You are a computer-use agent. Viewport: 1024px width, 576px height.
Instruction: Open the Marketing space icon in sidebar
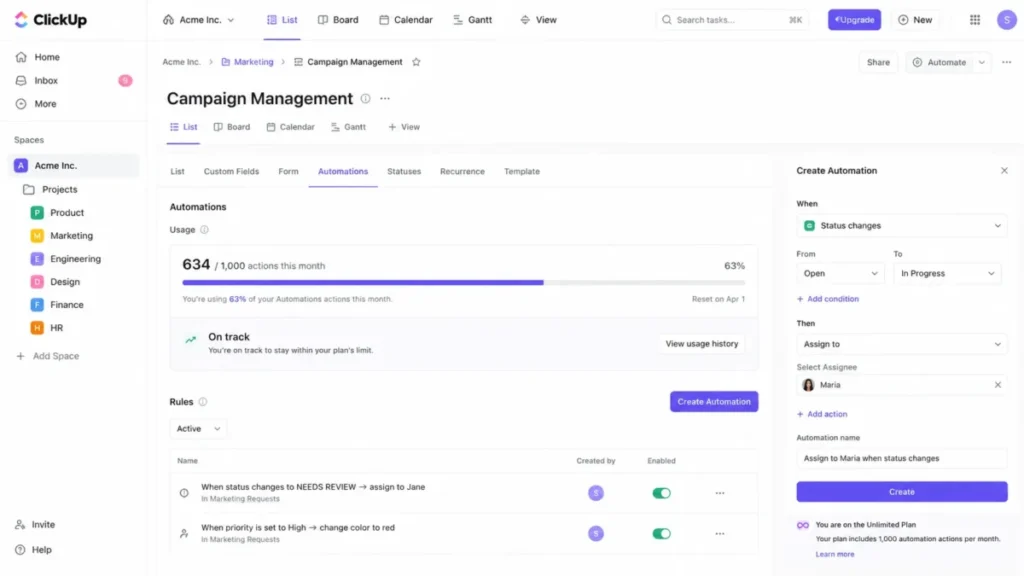pyautogui.click(x=37, y=236)
